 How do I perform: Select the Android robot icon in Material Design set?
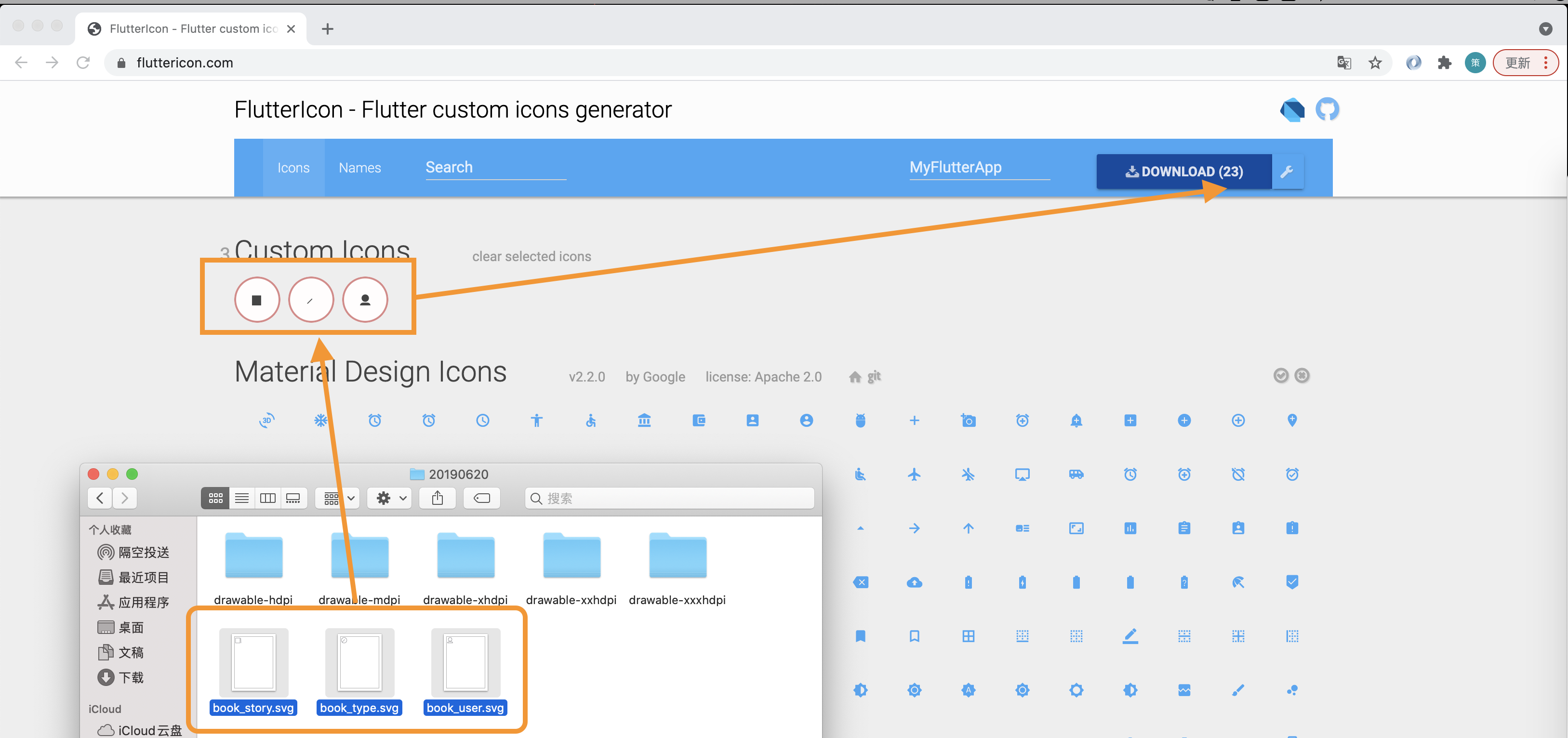pyautogui.click(x=860, y=421)
